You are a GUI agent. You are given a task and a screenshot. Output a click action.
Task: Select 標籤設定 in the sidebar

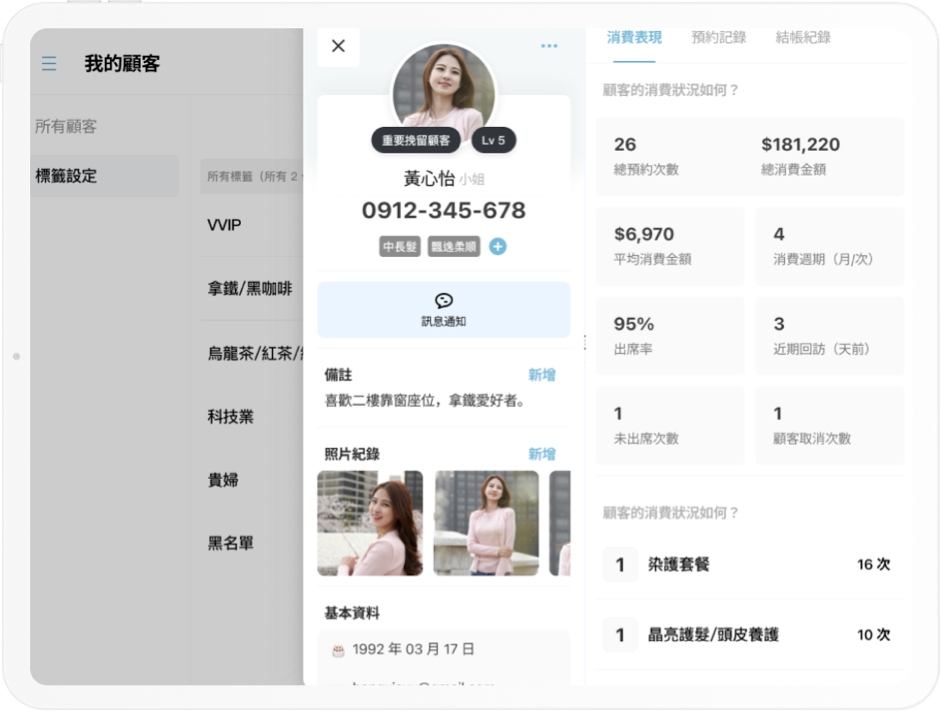105,176
